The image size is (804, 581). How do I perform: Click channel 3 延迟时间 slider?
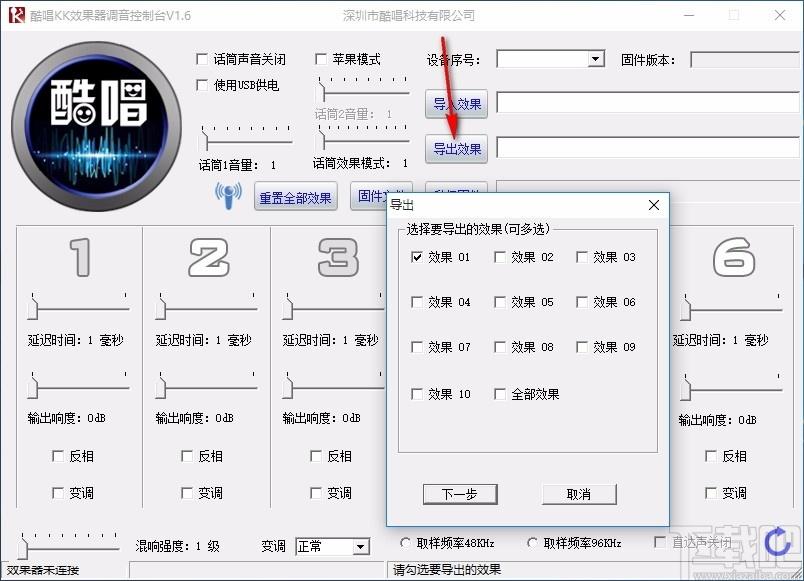click(333, 307)
